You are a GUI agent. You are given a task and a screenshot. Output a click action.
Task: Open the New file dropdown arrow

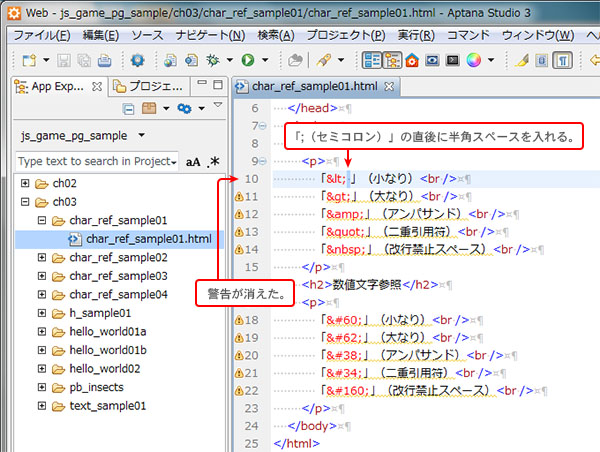[x=46, y=60]
